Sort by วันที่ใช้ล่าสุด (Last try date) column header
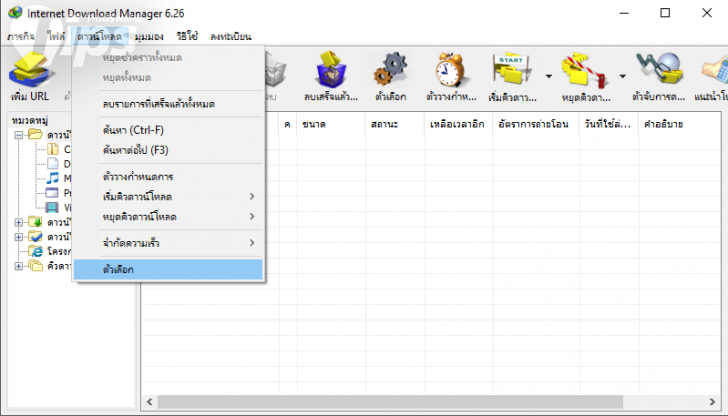The image size is (728, 416). (x=609, y=124)
